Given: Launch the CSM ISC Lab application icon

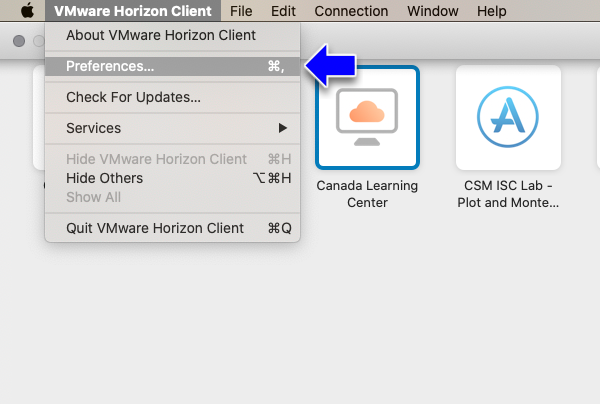Looking at the screenshot, I should tap(508, 117).
